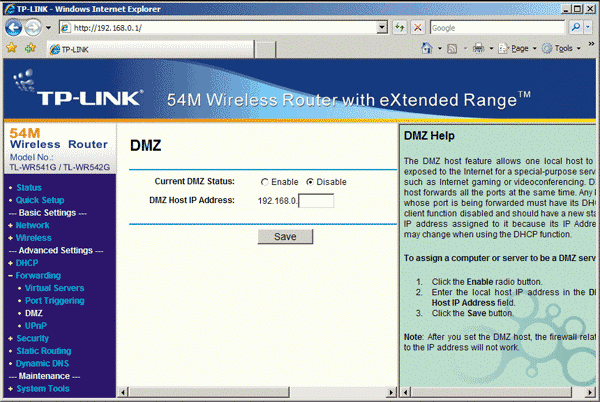
Task: Open the Favorites Center star icon
Action: [11, 48]
